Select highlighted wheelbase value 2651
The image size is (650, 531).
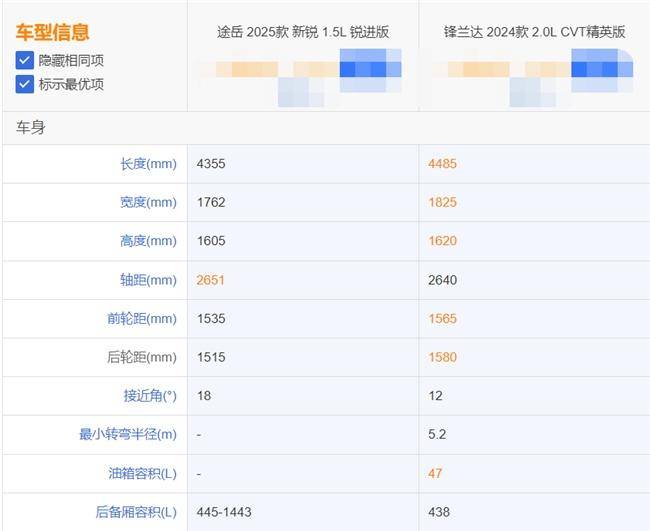pos(211,280)
